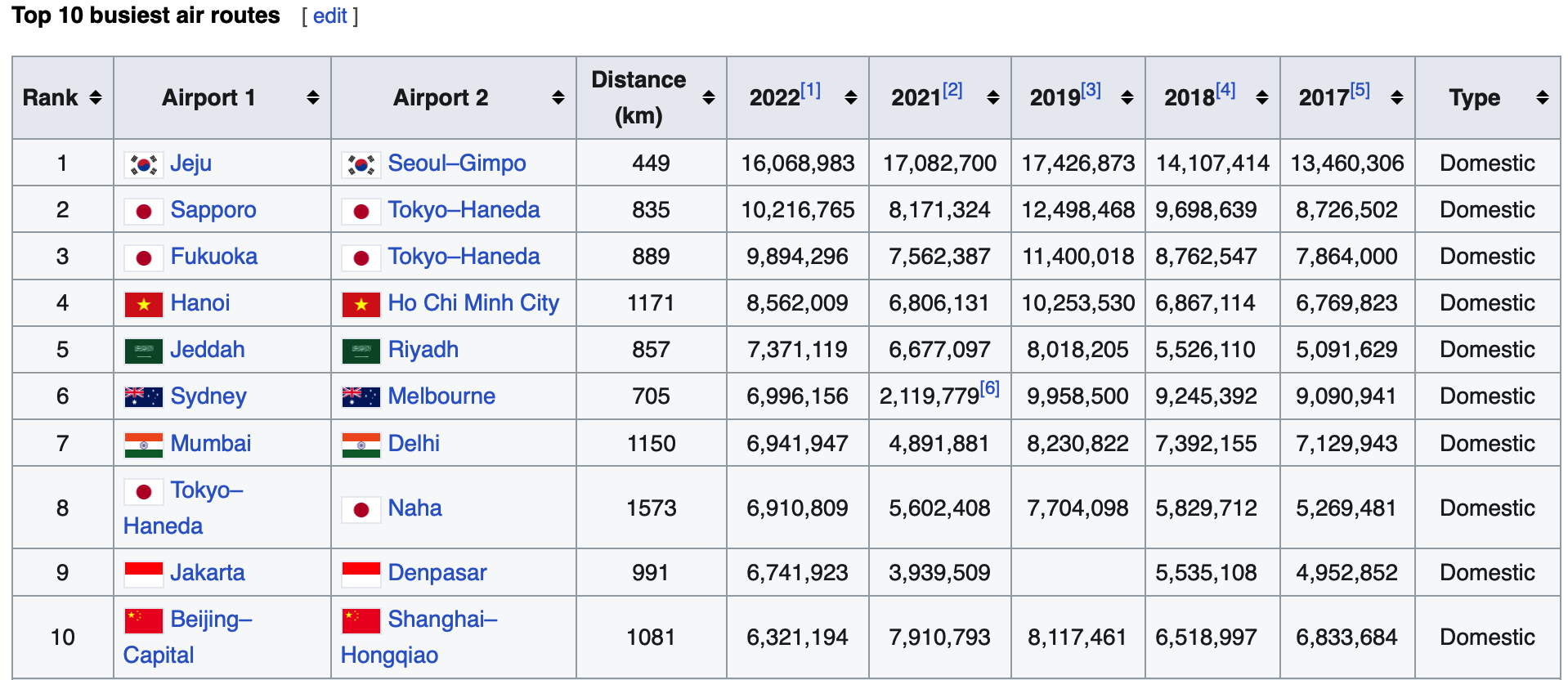This screenshot has height=680, width=1568.
Task: Click Indonesia flag beside Denpasar
Action: pos(361,574)
